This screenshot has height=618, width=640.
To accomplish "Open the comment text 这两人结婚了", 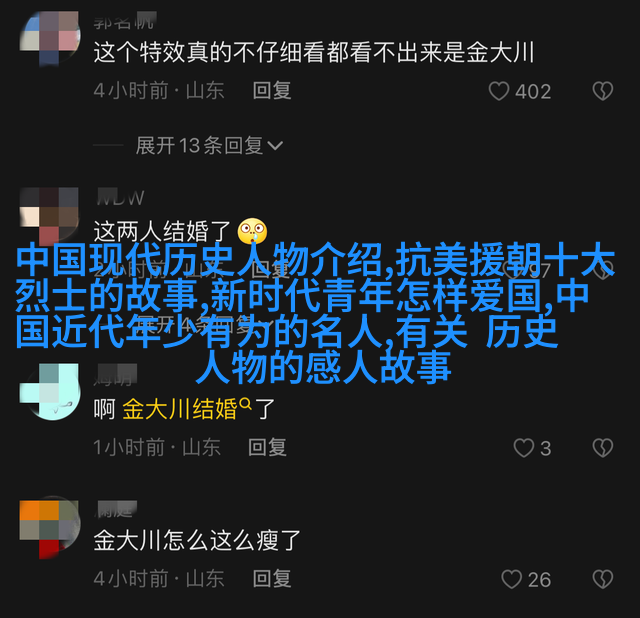I will click(x=162, y=231).
